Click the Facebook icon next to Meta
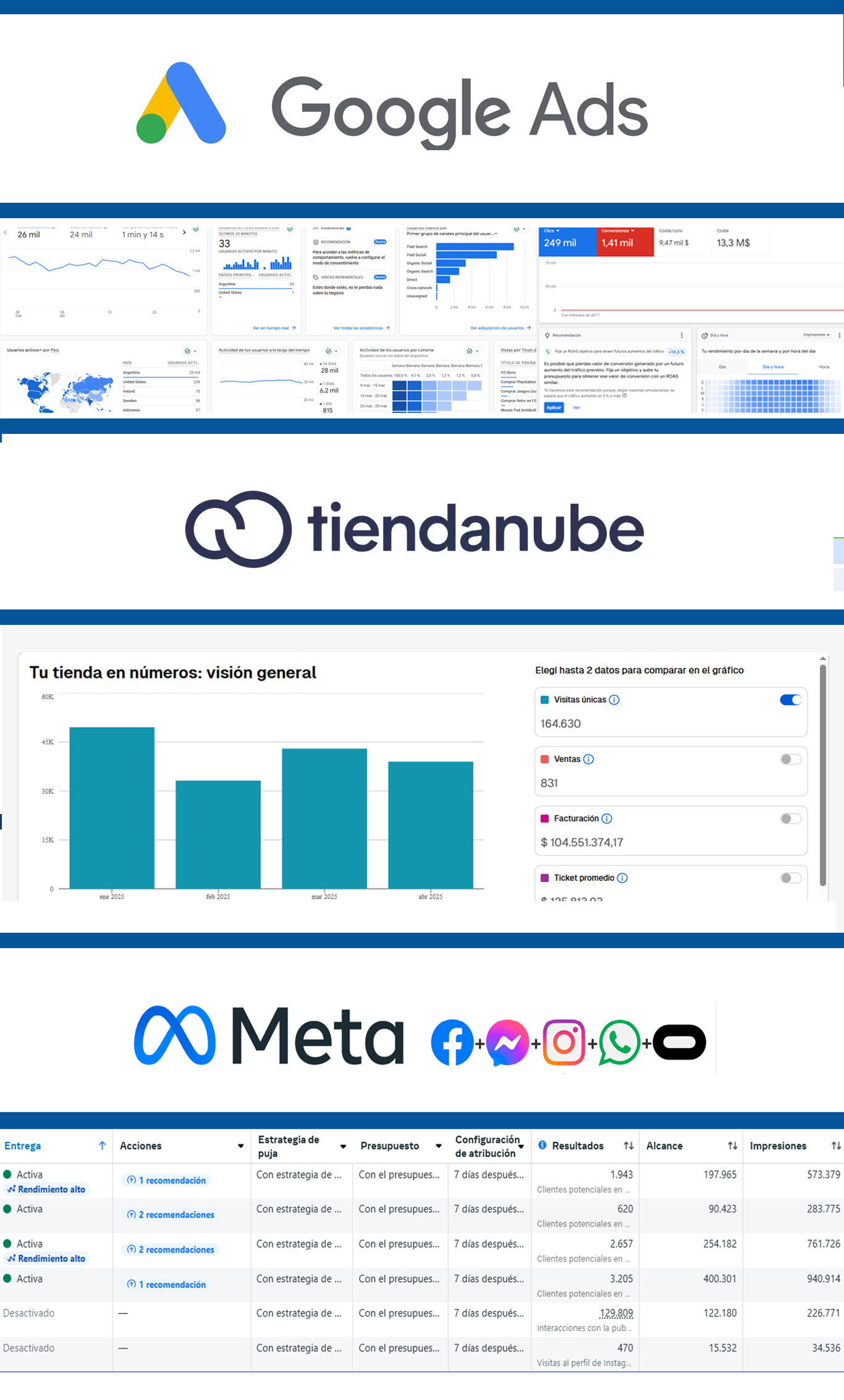Image resolution: width=844 pixels, height=1400 pixels. pos(452,1043)
